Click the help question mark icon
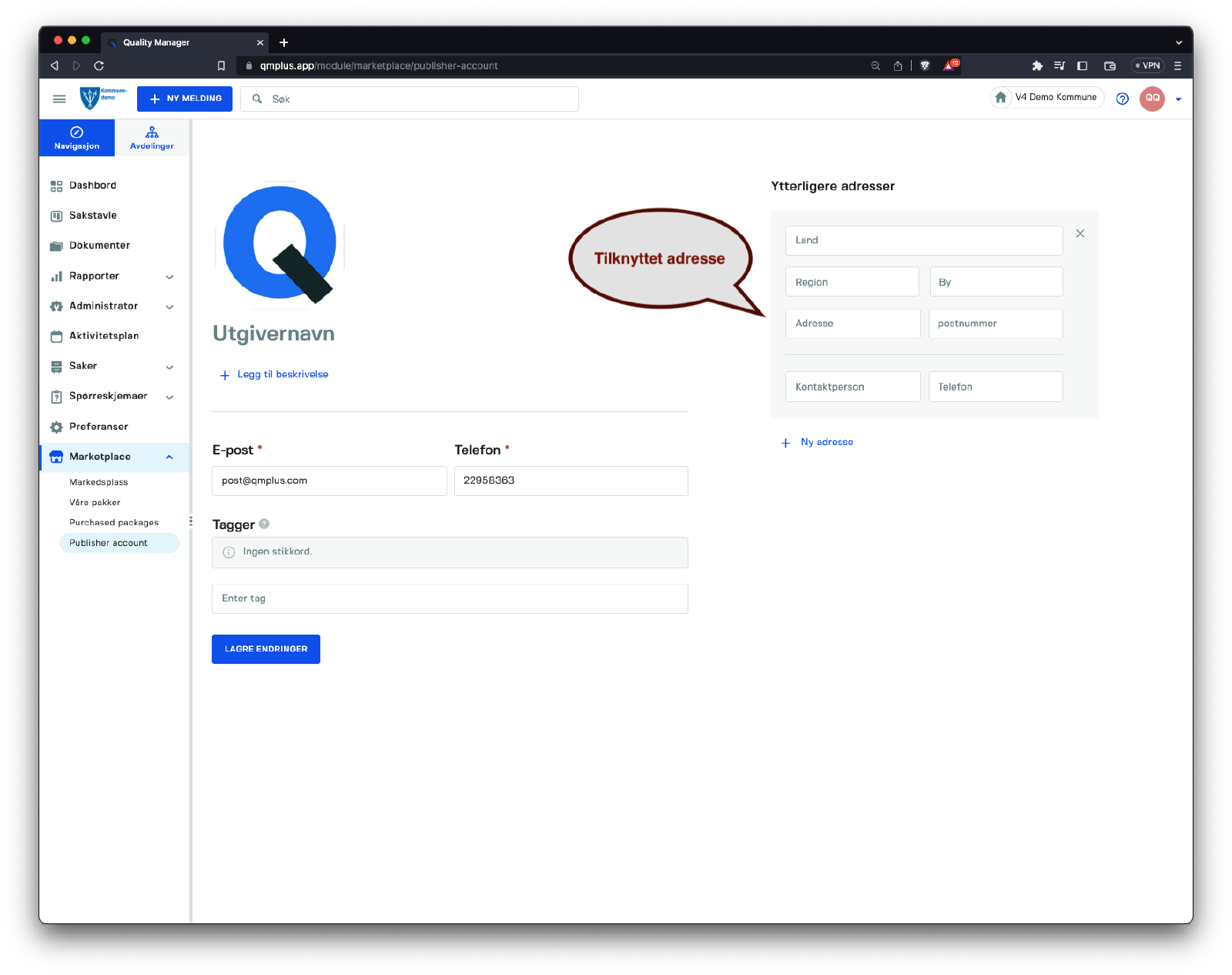The width and height of the screenshot is (1232, 975). 1122,99
